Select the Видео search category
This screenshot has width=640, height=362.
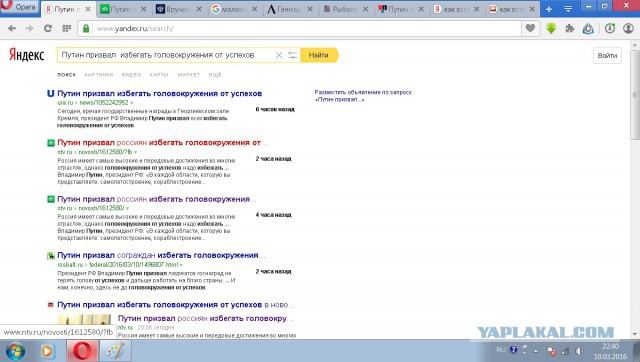pyautogui.click(x=131, y=75)
